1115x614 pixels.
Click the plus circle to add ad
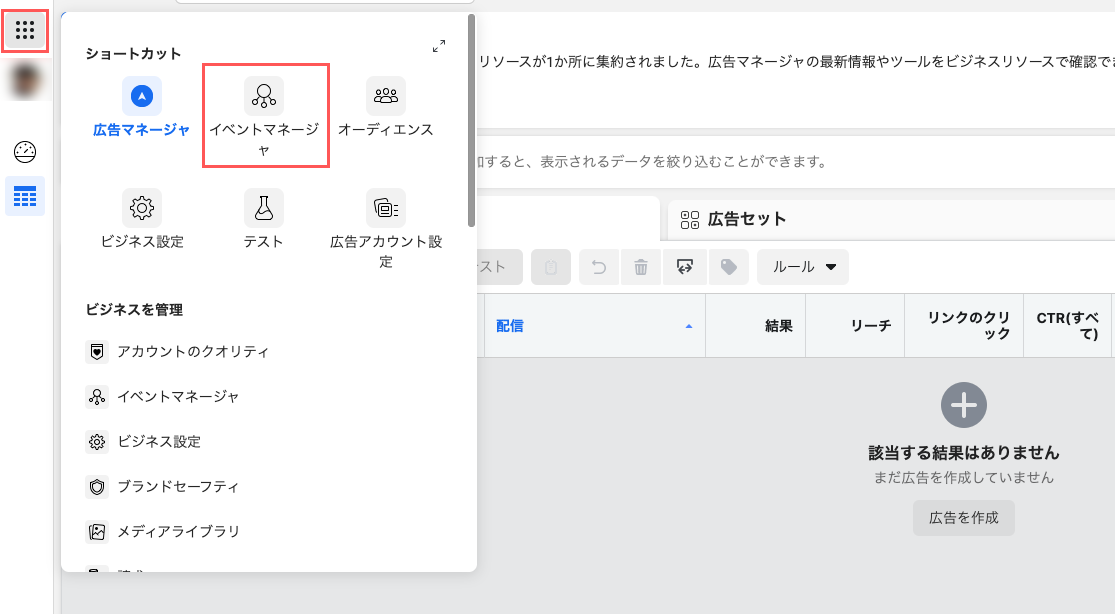point(963,405)
